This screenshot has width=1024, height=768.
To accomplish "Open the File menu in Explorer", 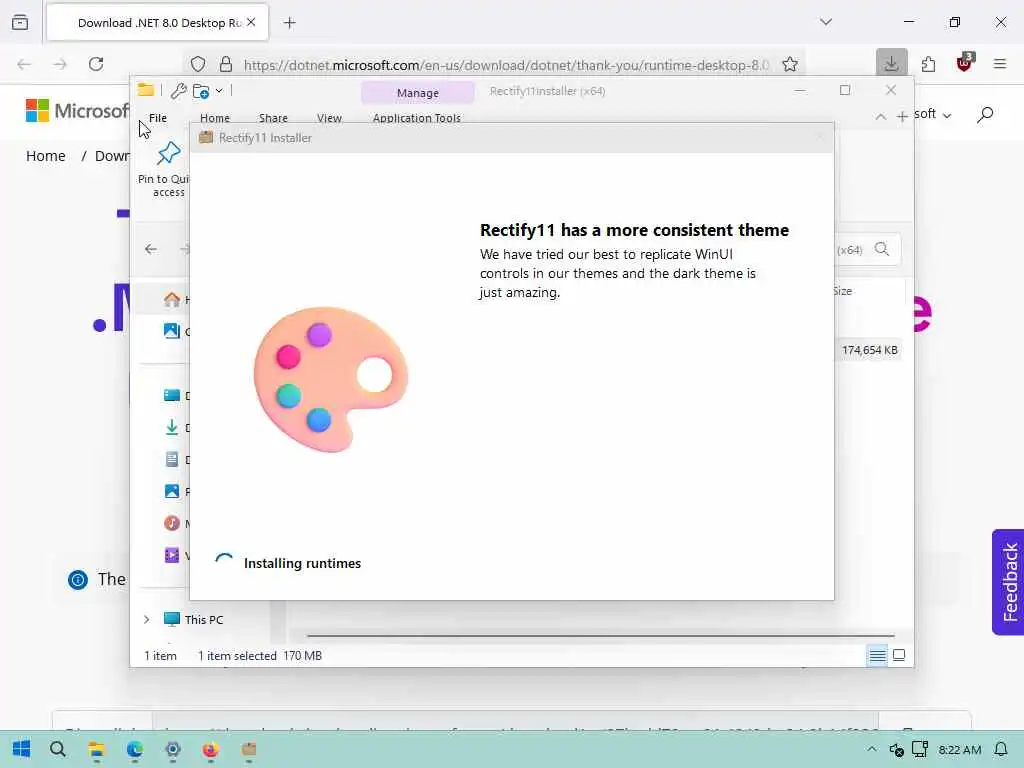I will point(158,118).
